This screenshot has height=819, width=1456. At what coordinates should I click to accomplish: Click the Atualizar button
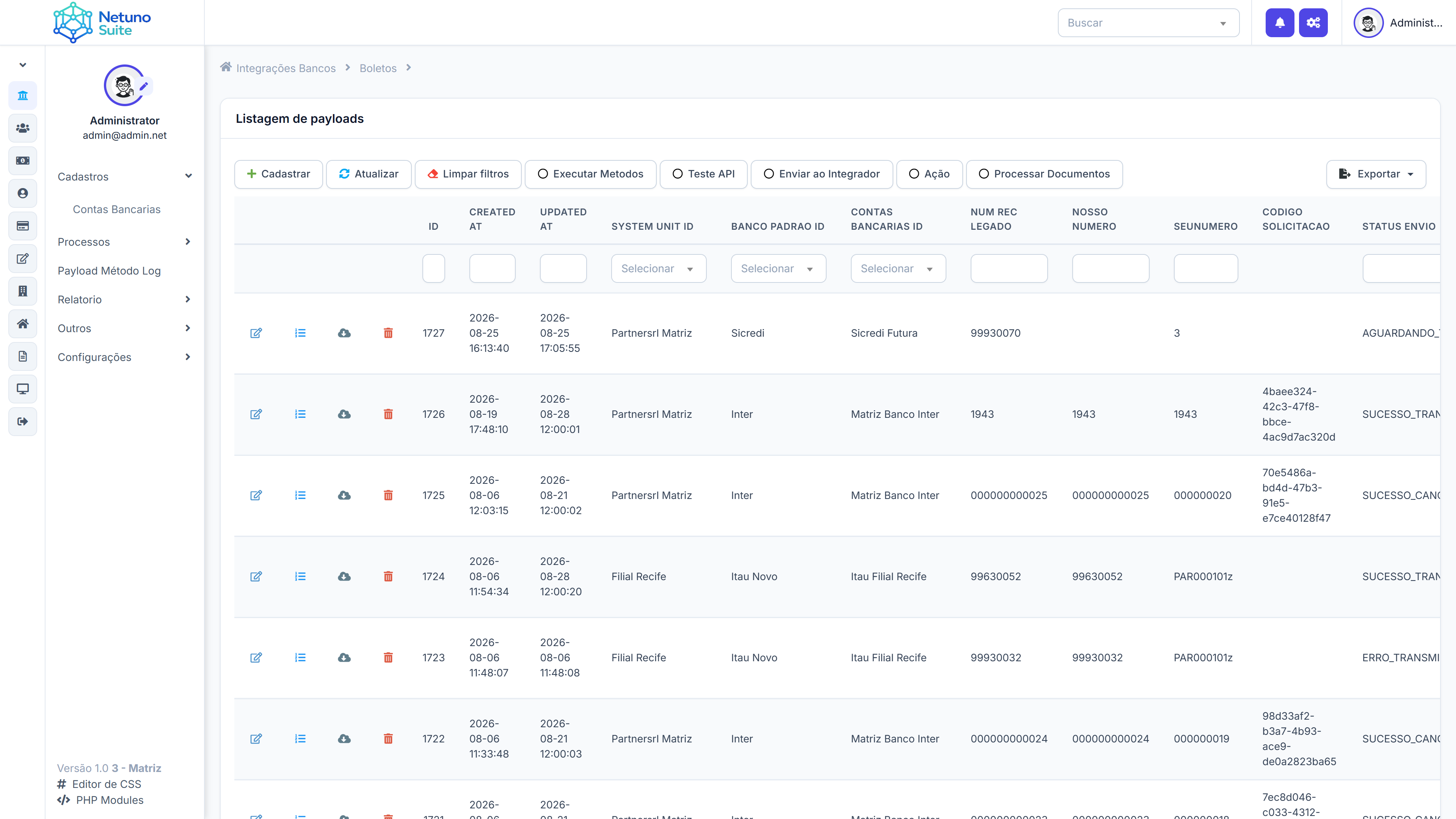[x=369, y=174]
